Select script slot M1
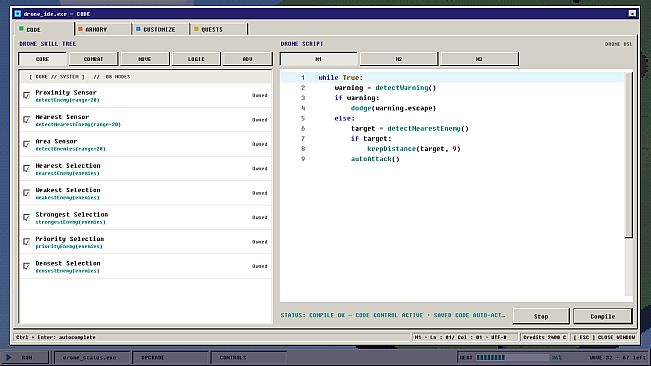Screen dimensions: 651x366 318,59
